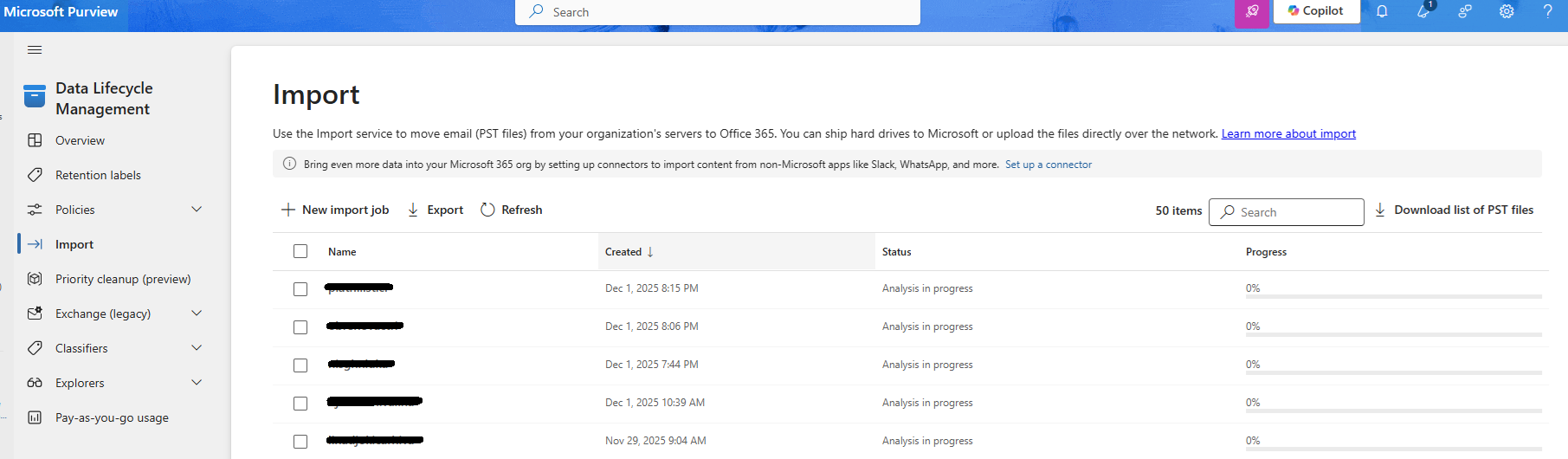Click the download arrow icon beside PST files
Image resolution: width=1568 pixels, height=459 pixels.
1380,210
